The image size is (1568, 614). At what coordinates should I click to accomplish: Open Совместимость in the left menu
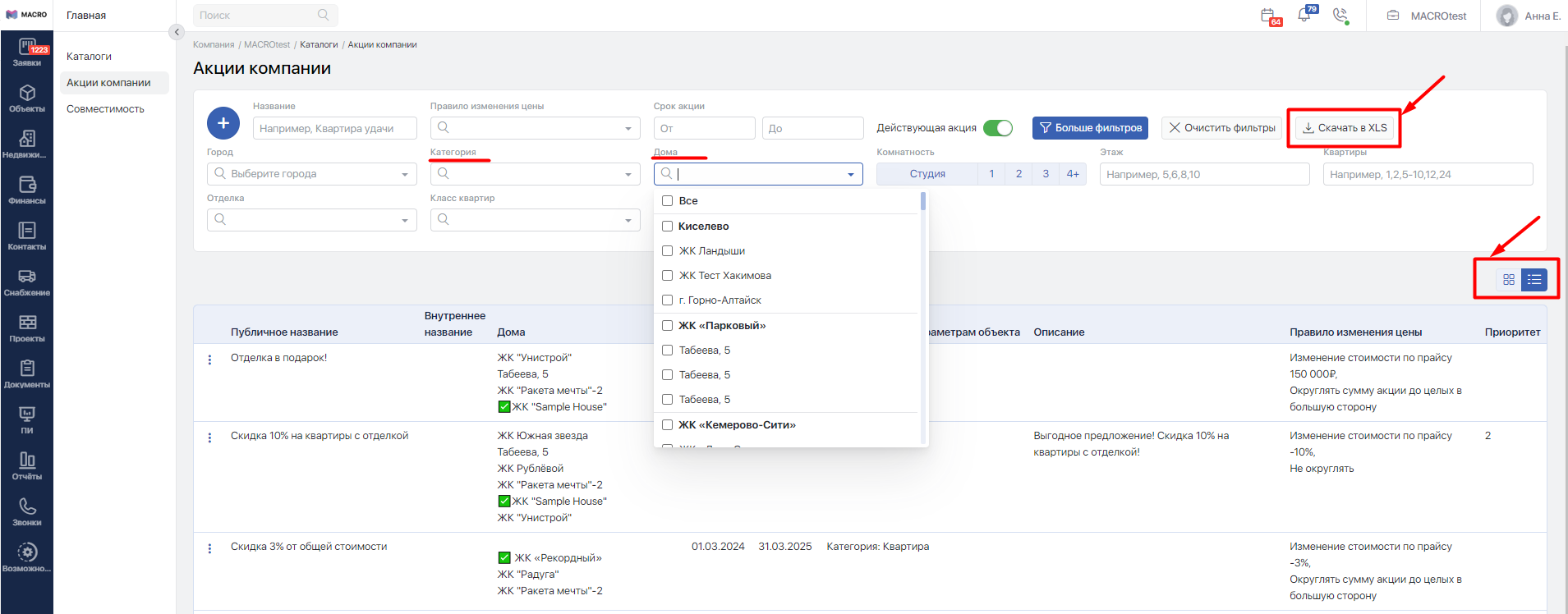(105, 109)
